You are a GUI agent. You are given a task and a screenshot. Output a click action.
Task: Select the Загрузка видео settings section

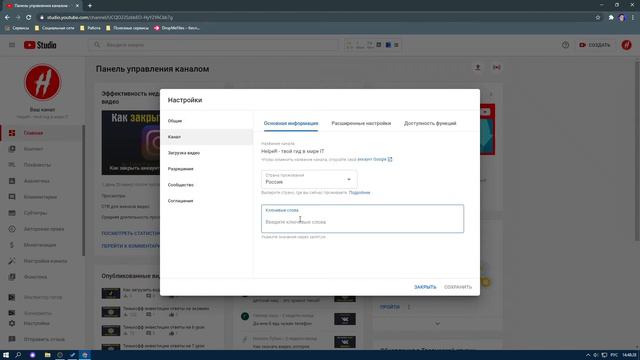(207, 153)
